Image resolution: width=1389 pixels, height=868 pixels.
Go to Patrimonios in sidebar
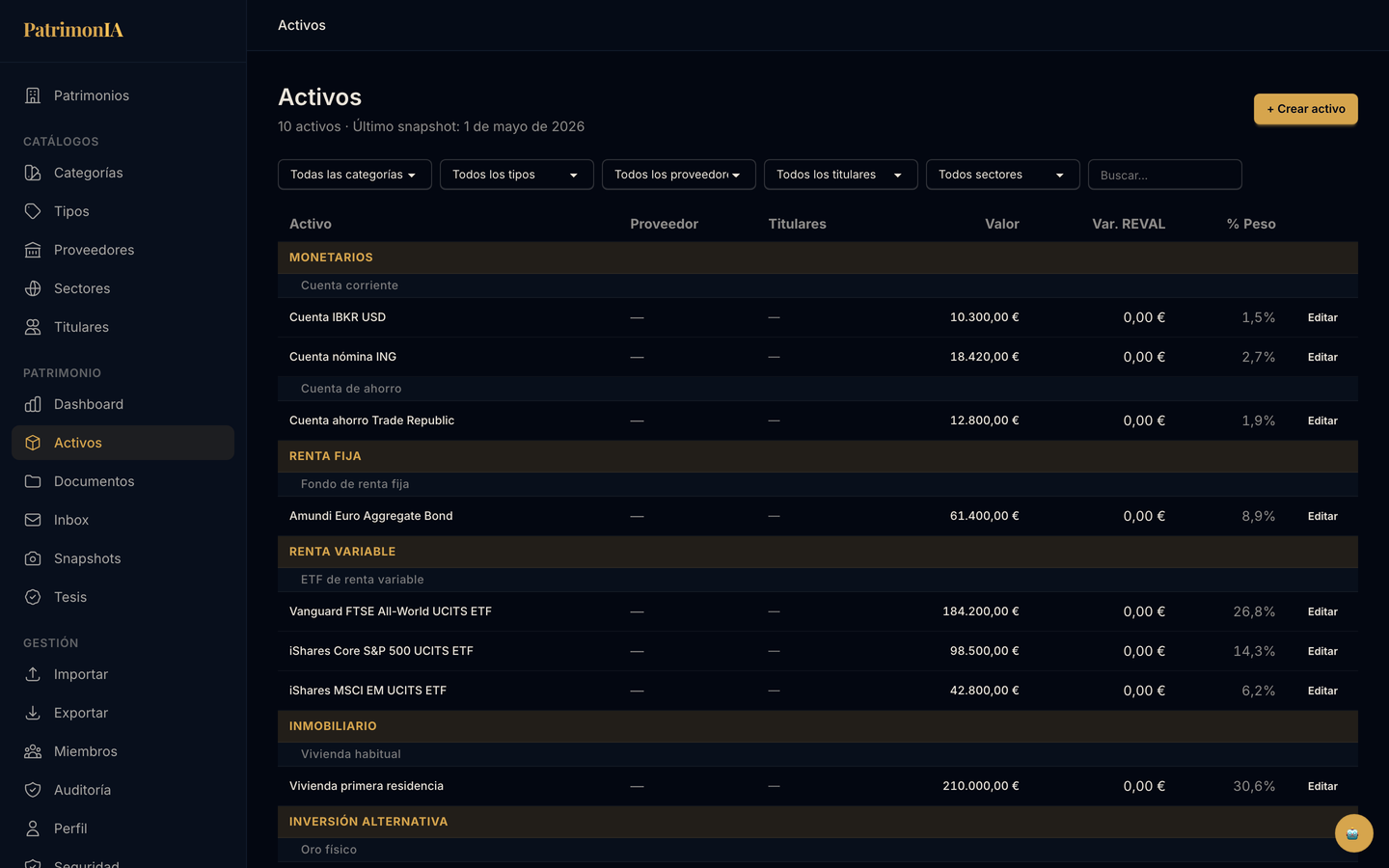pos(123,95)
